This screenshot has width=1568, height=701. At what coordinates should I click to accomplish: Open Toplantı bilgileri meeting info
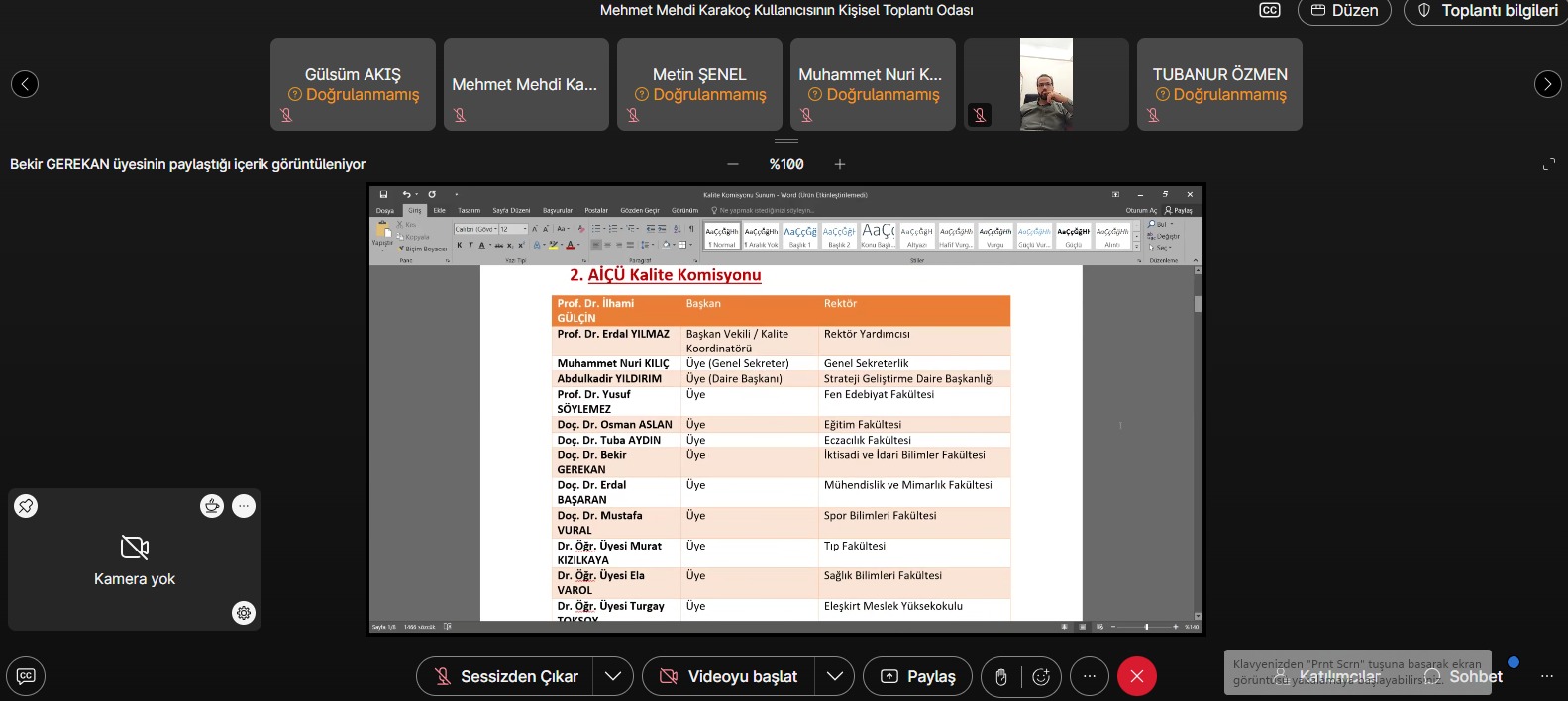tap(1488, 10)
